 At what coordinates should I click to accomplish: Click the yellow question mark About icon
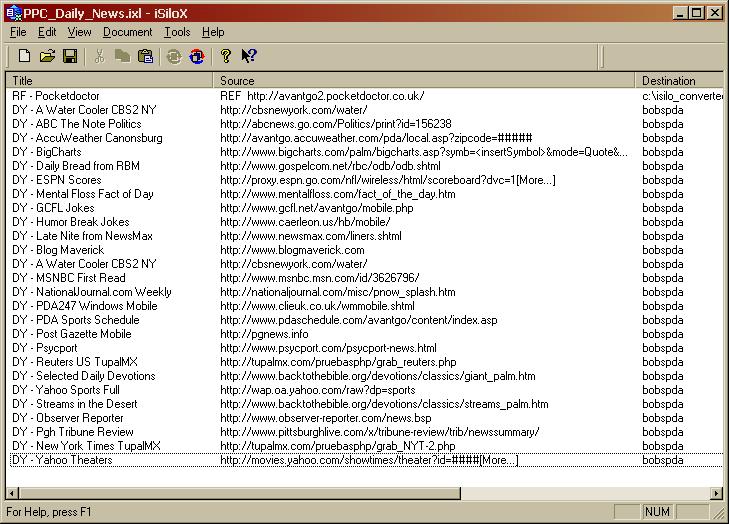coord(225,56)
